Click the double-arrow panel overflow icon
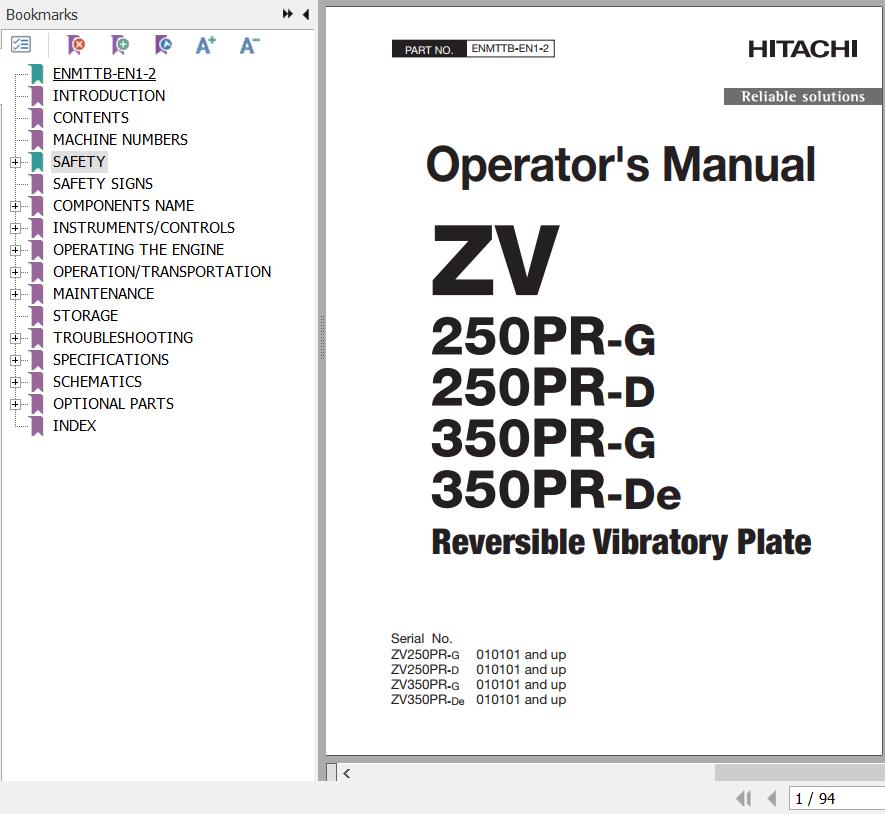This screenshot has height=814, width=885. click(x=288, y=14)
